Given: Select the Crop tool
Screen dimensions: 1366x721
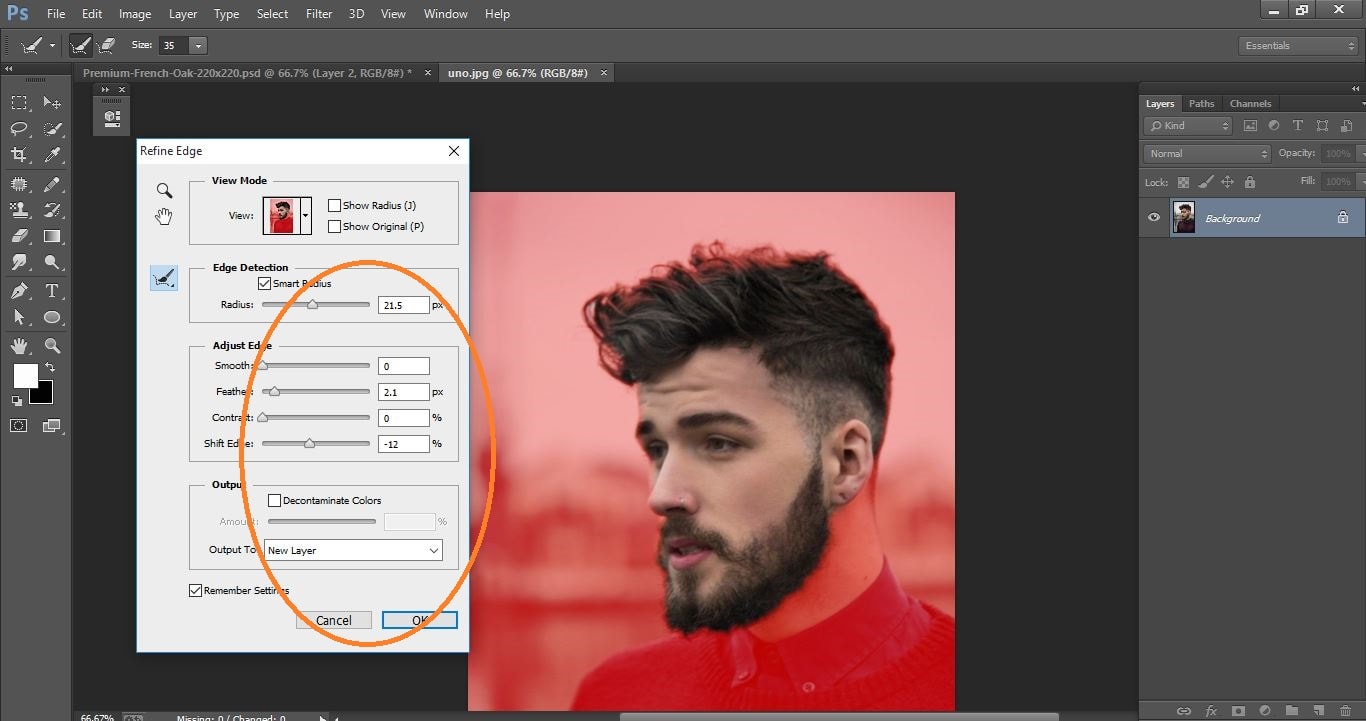Looking at the screenshot, I should click(18, 155).
